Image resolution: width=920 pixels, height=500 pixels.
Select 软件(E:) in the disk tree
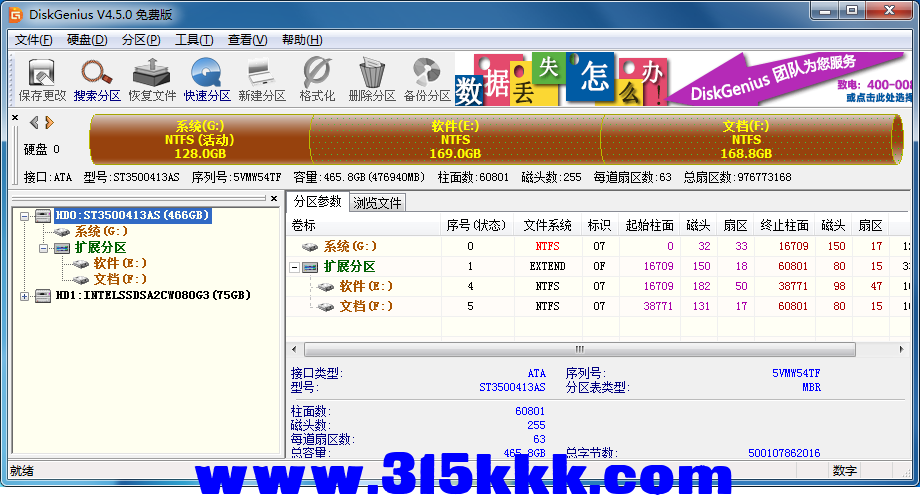(120, 263)
